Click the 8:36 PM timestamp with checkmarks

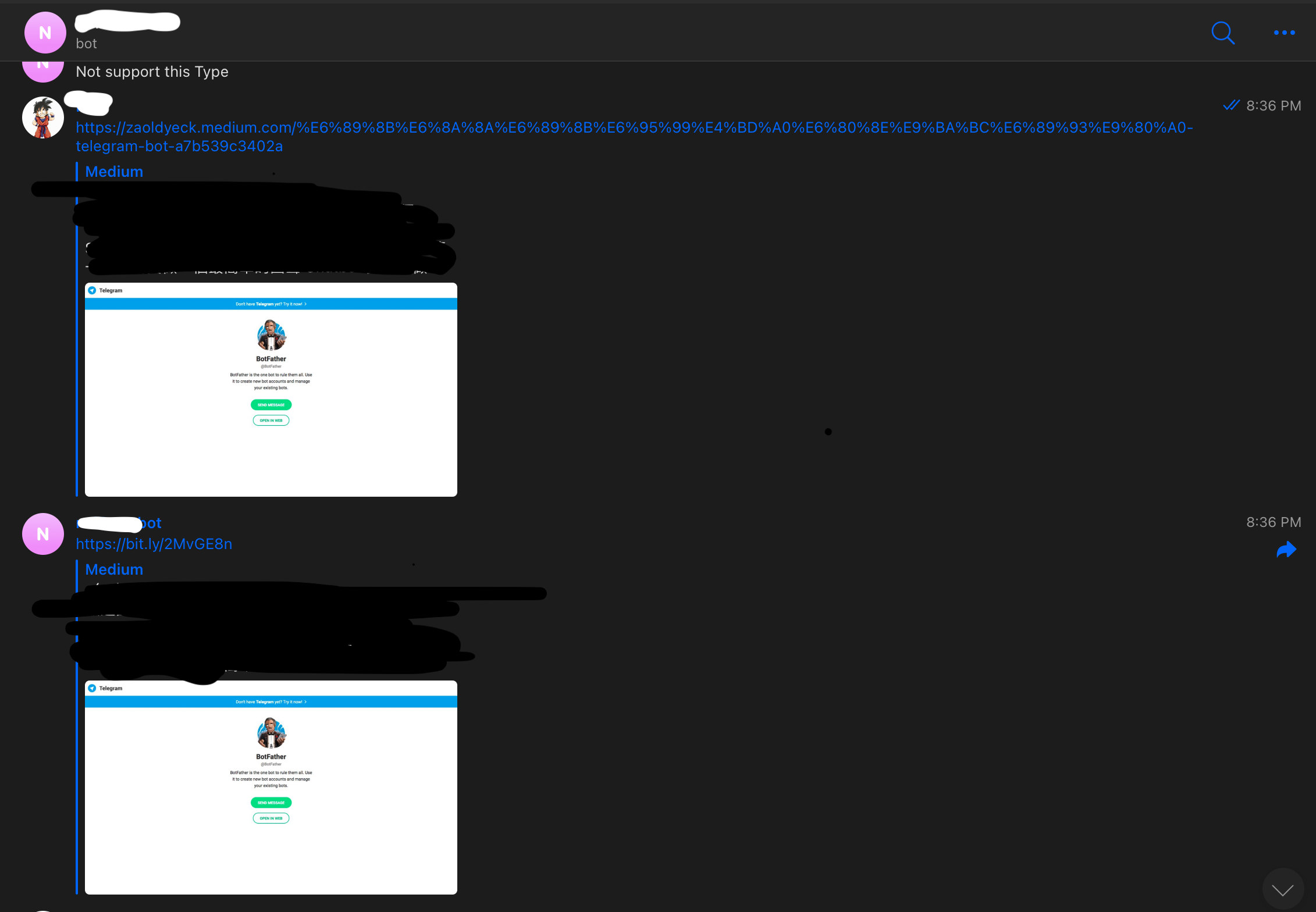coord(1273,106)
